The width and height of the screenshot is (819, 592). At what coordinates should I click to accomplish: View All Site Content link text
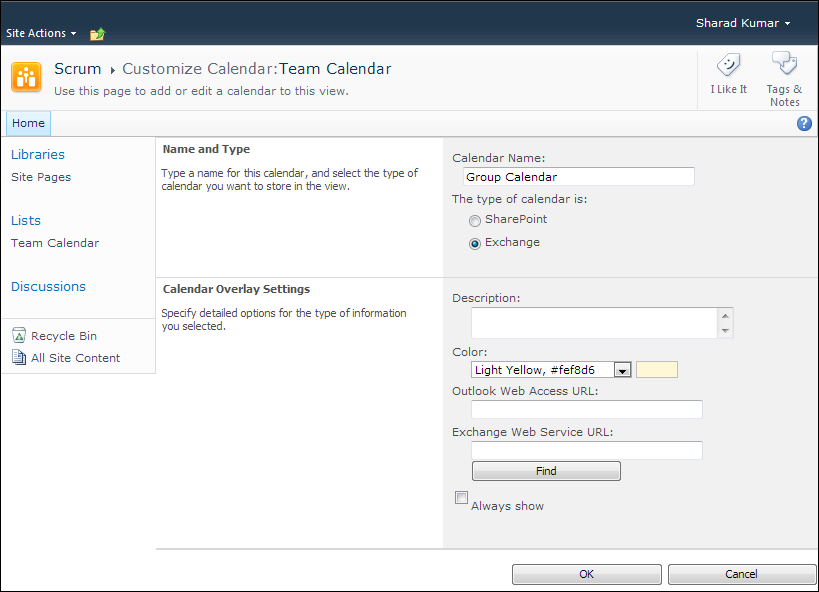tap(75, 358)
